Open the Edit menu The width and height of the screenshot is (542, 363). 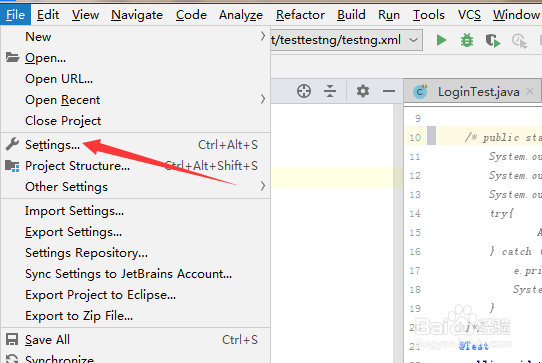click(48, 15)
